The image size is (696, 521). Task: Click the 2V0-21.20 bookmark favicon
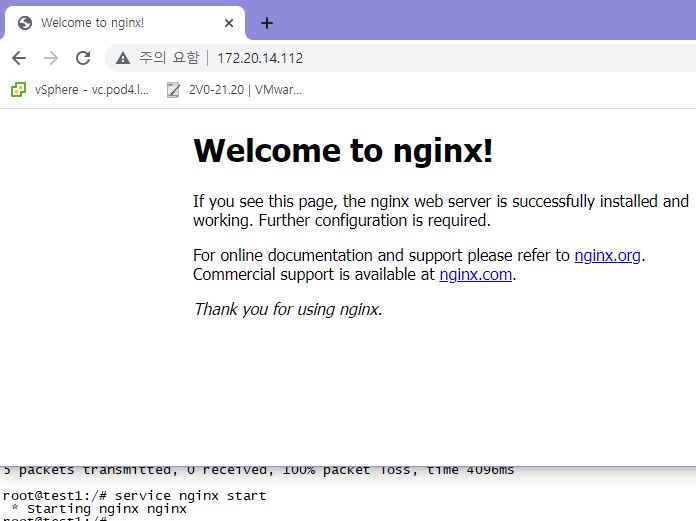(x=173, y=90)
